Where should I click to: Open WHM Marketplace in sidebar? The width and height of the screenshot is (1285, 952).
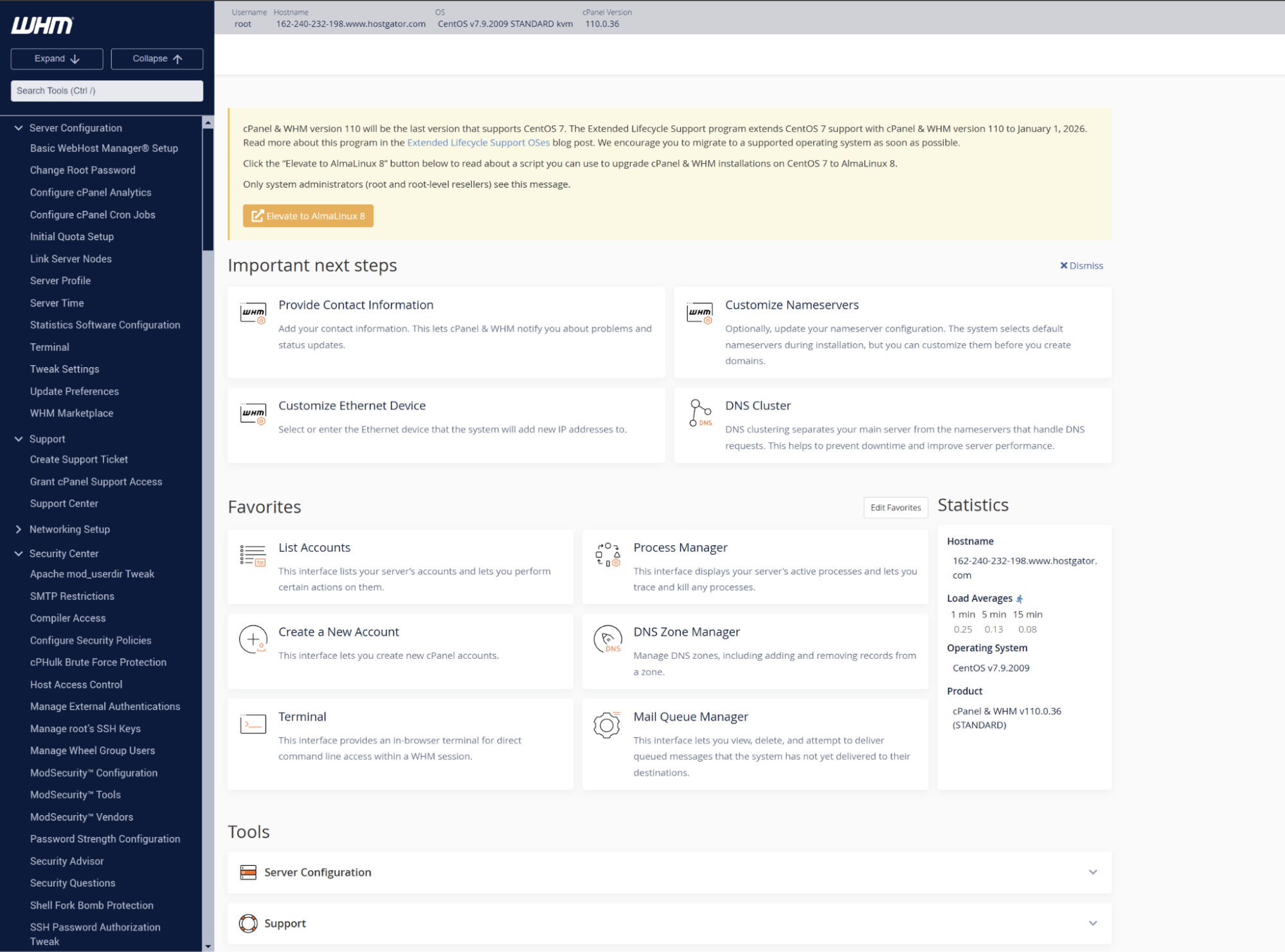tap(71, 413)
